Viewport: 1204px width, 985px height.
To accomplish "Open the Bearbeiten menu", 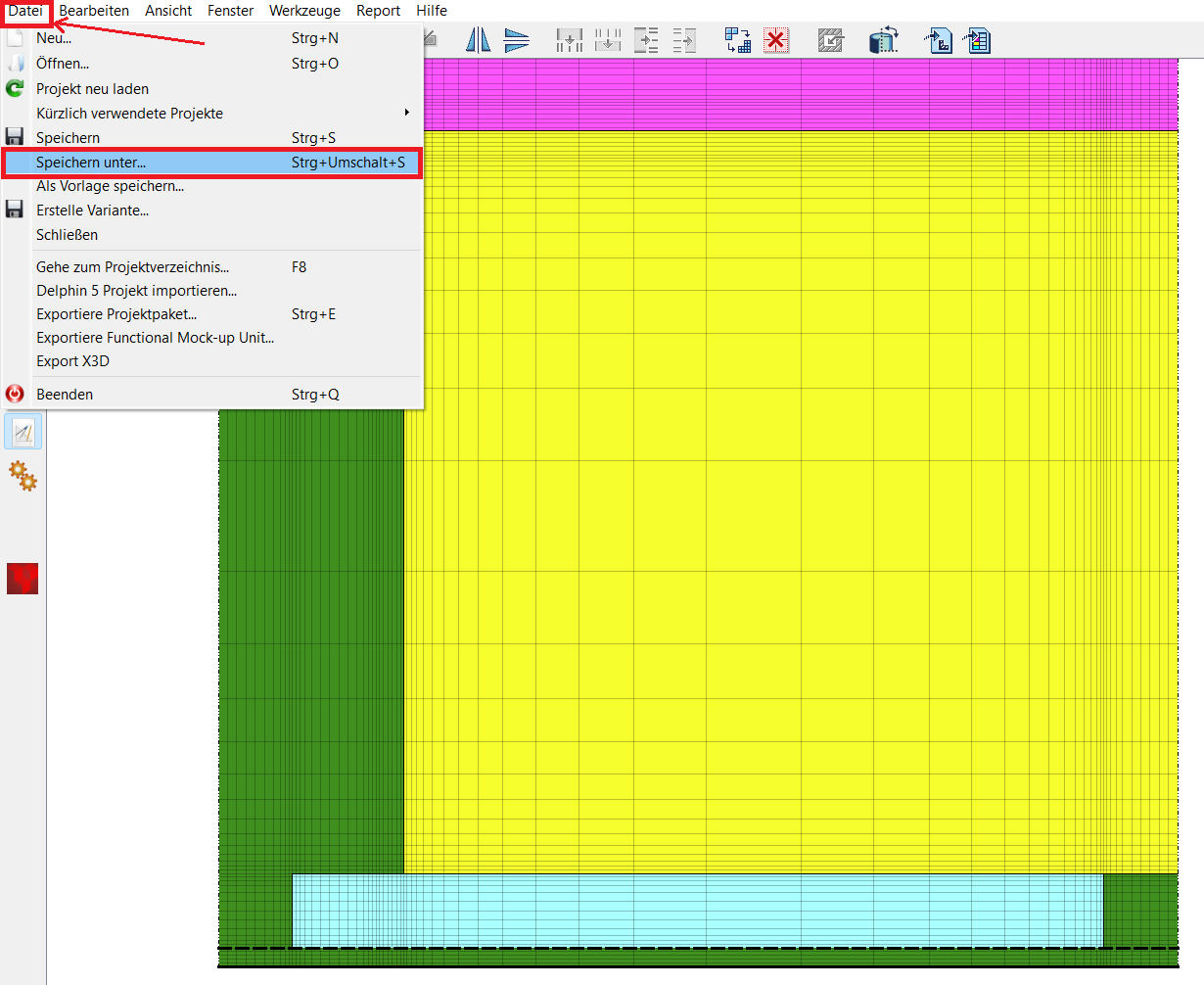I will (x=94, y=11).
